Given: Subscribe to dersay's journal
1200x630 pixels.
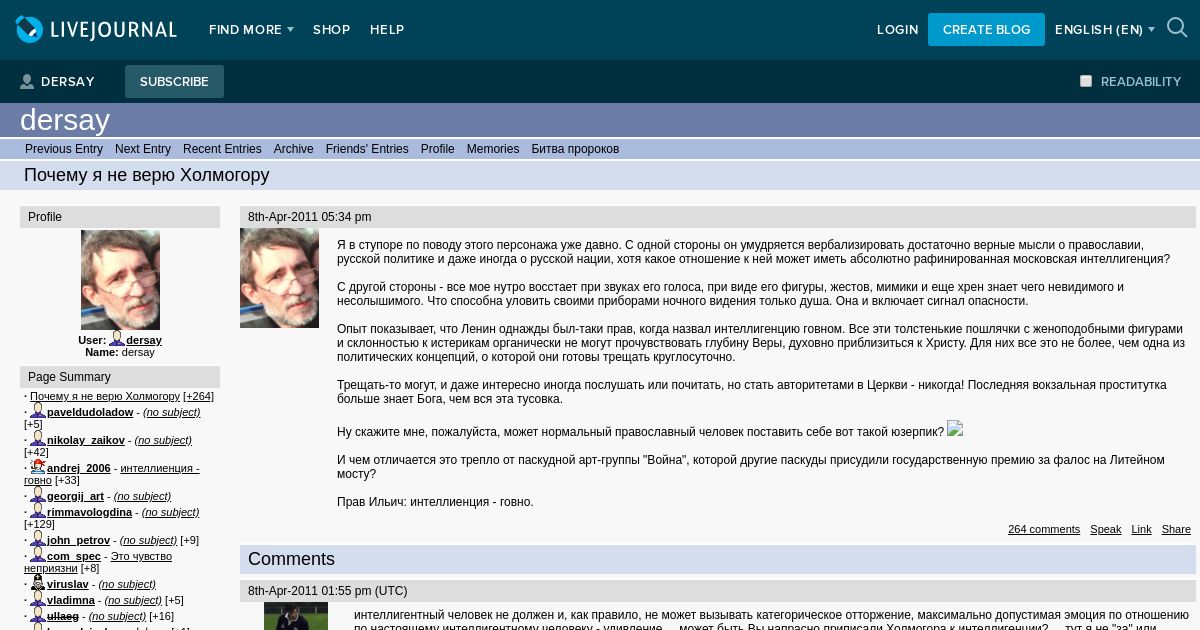Looking at the screenshot, I should [x=174, y=82].
